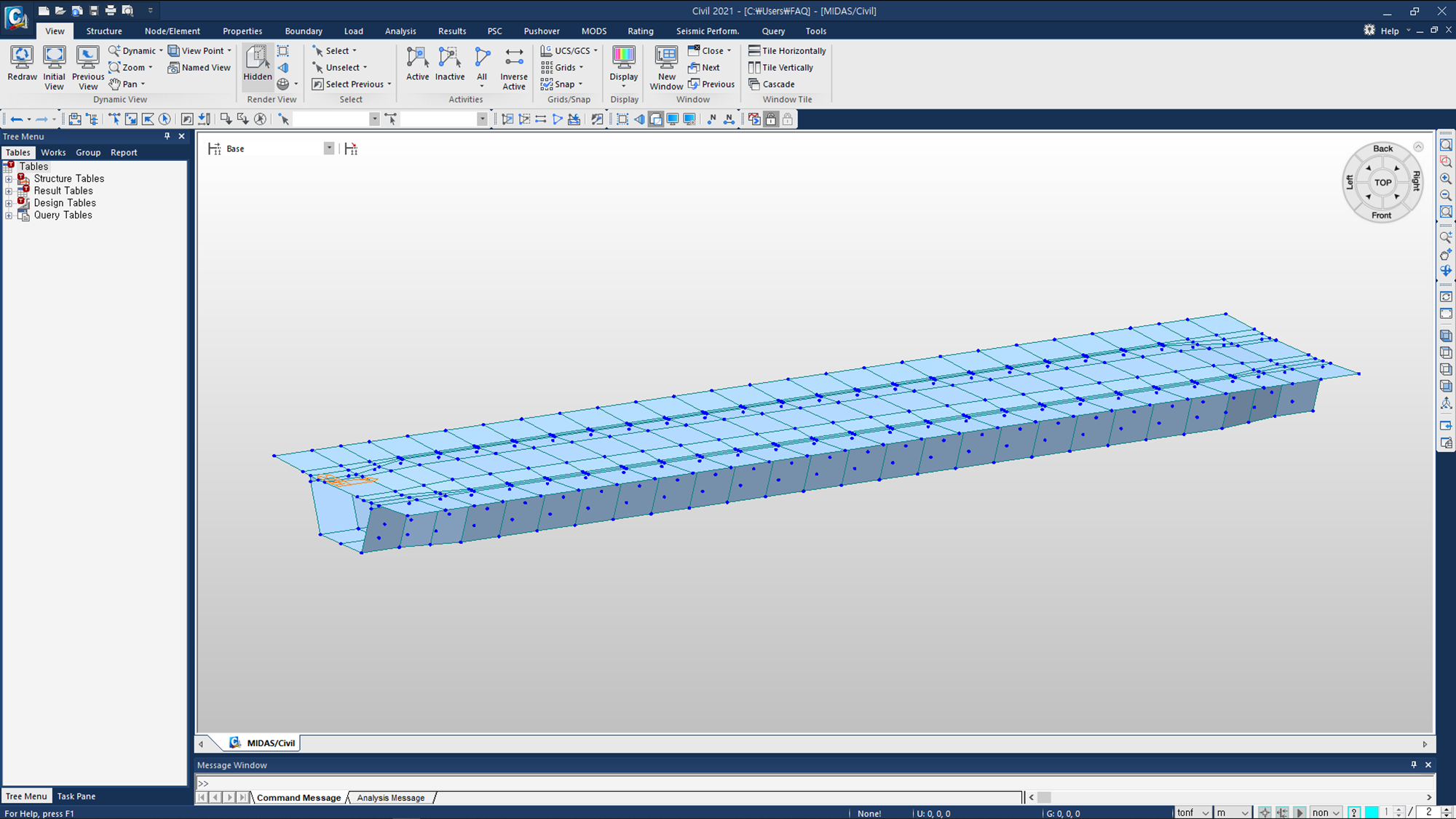The image size is (1456, 819).
Task: Open the Structure ribbon tab
Action: point(104,31)
